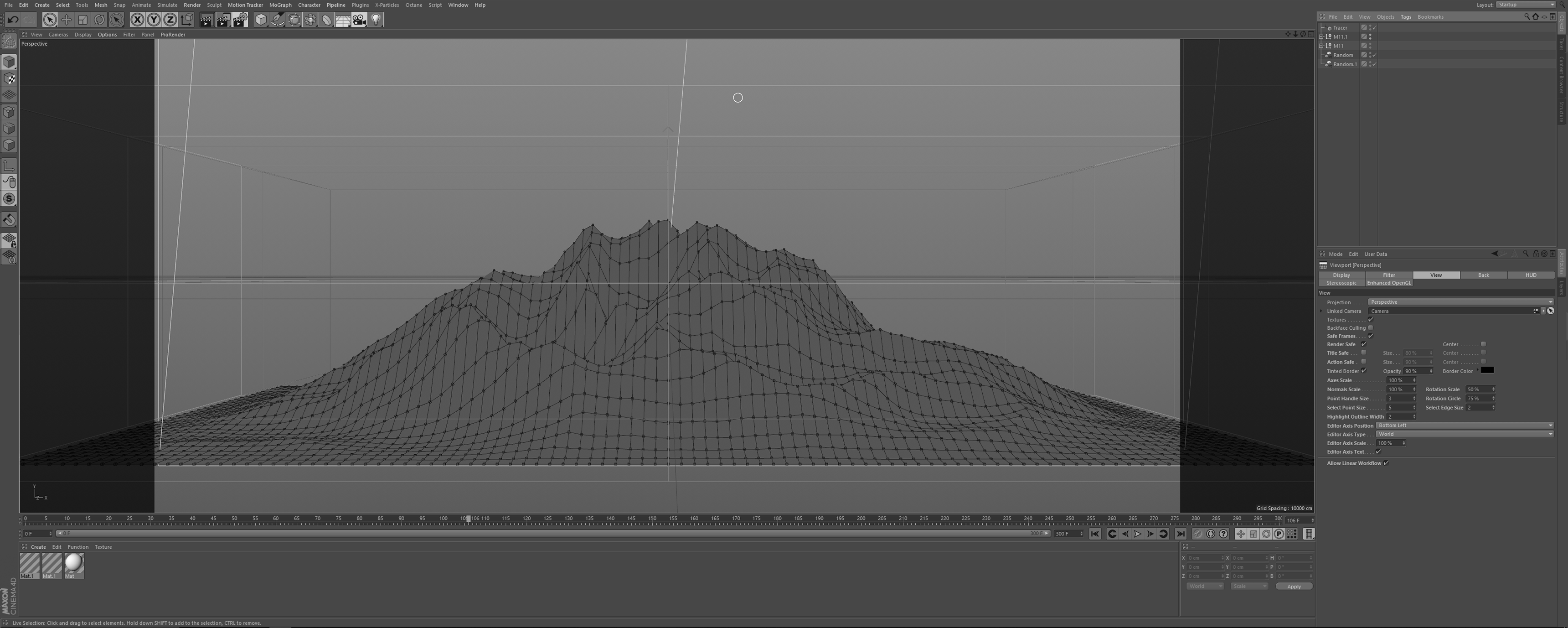Open Scale dropdown in coordinates panel
1568x628 pixels.
[1249, 586]
